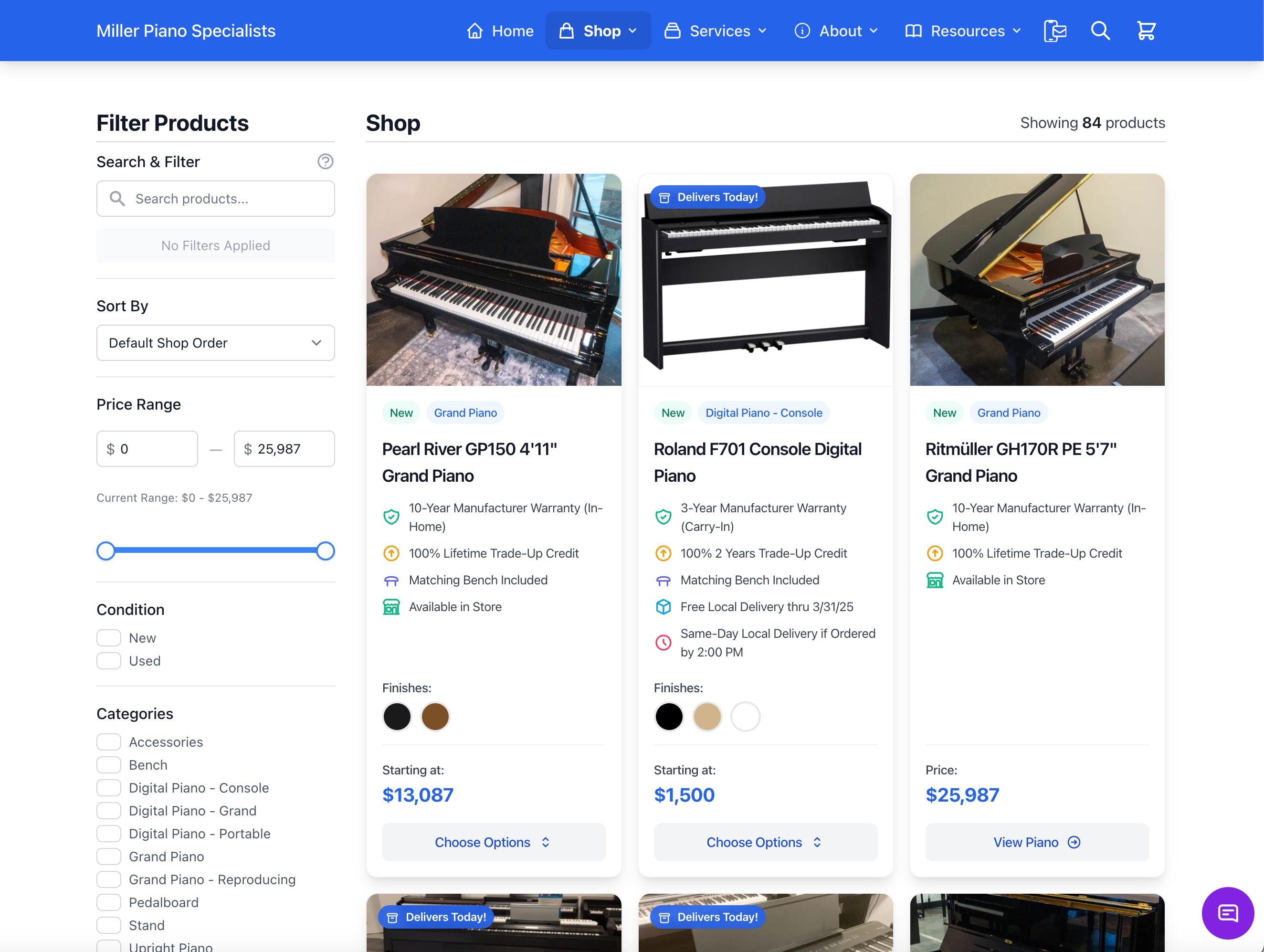Viewport: 1264px width, 952px height.
Task: Open Ritmüller GH170R PE Grand Piano title
Action: 1021,462
